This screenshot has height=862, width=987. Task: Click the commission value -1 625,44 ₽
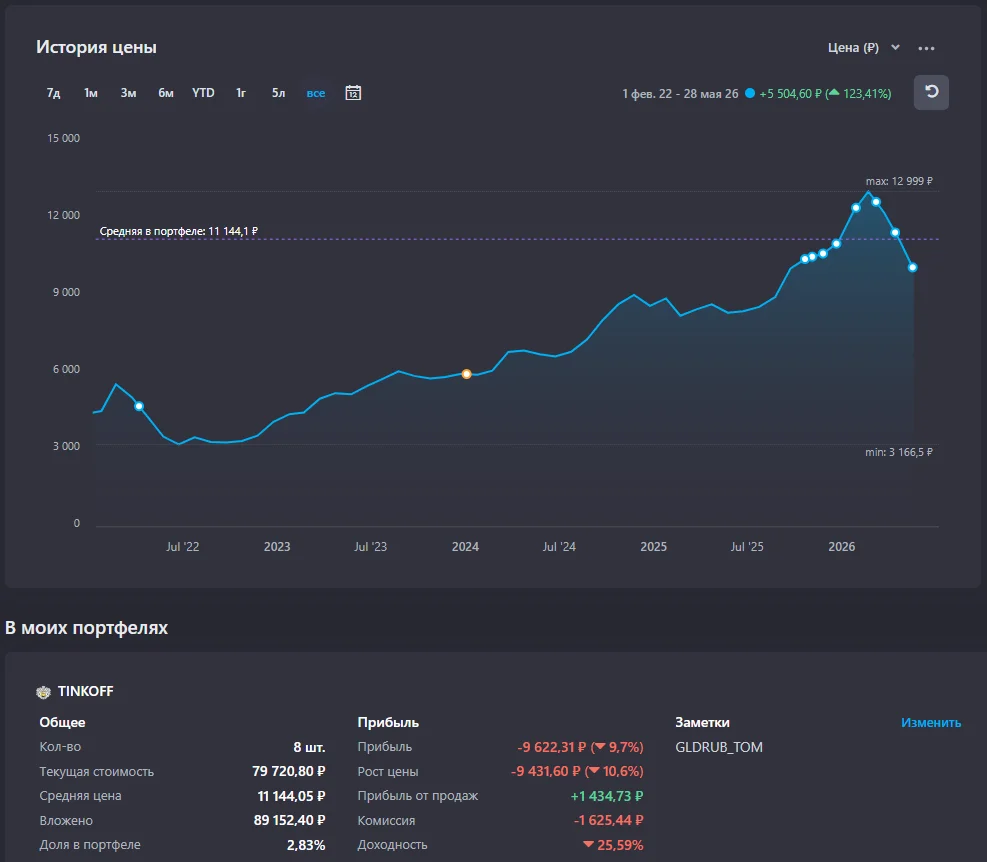coord(609,820)
